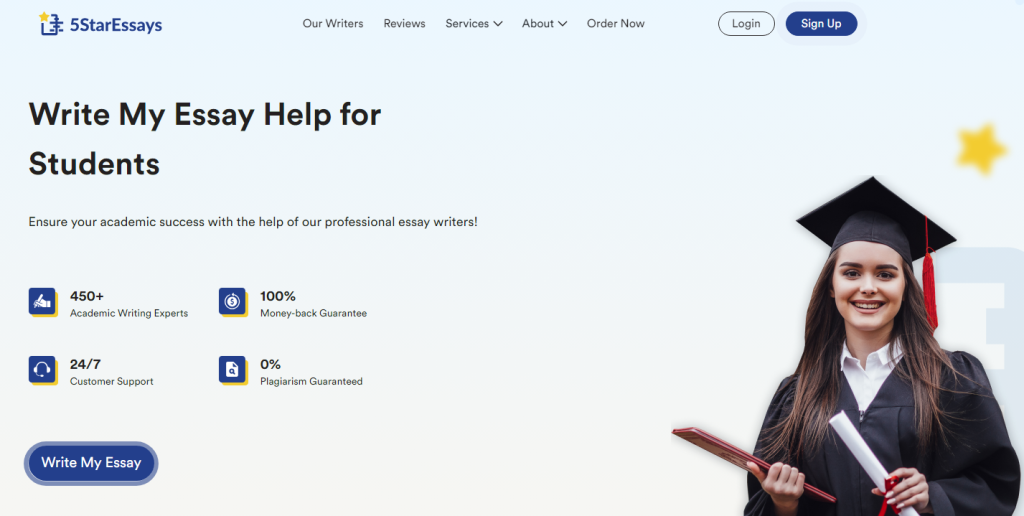Click the Customer Support headset icon

pos(42,370)
